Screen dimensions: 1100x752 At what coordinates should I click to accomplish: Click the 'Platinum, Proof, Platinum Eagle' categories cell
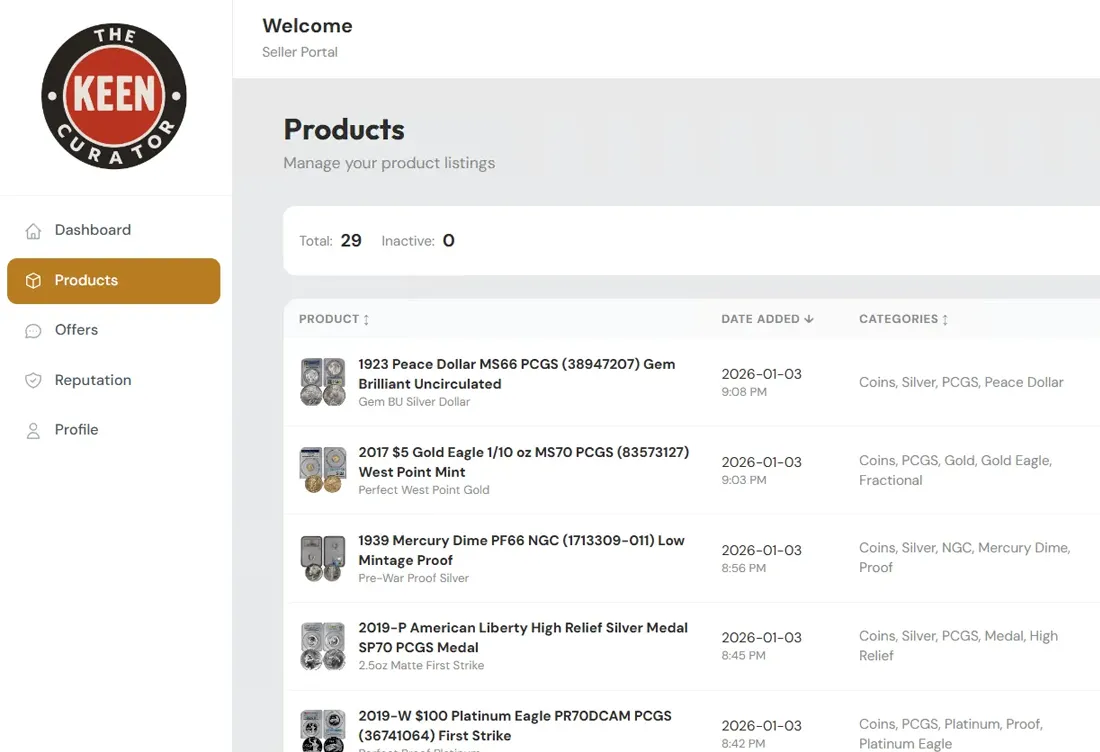click(951, 734)
